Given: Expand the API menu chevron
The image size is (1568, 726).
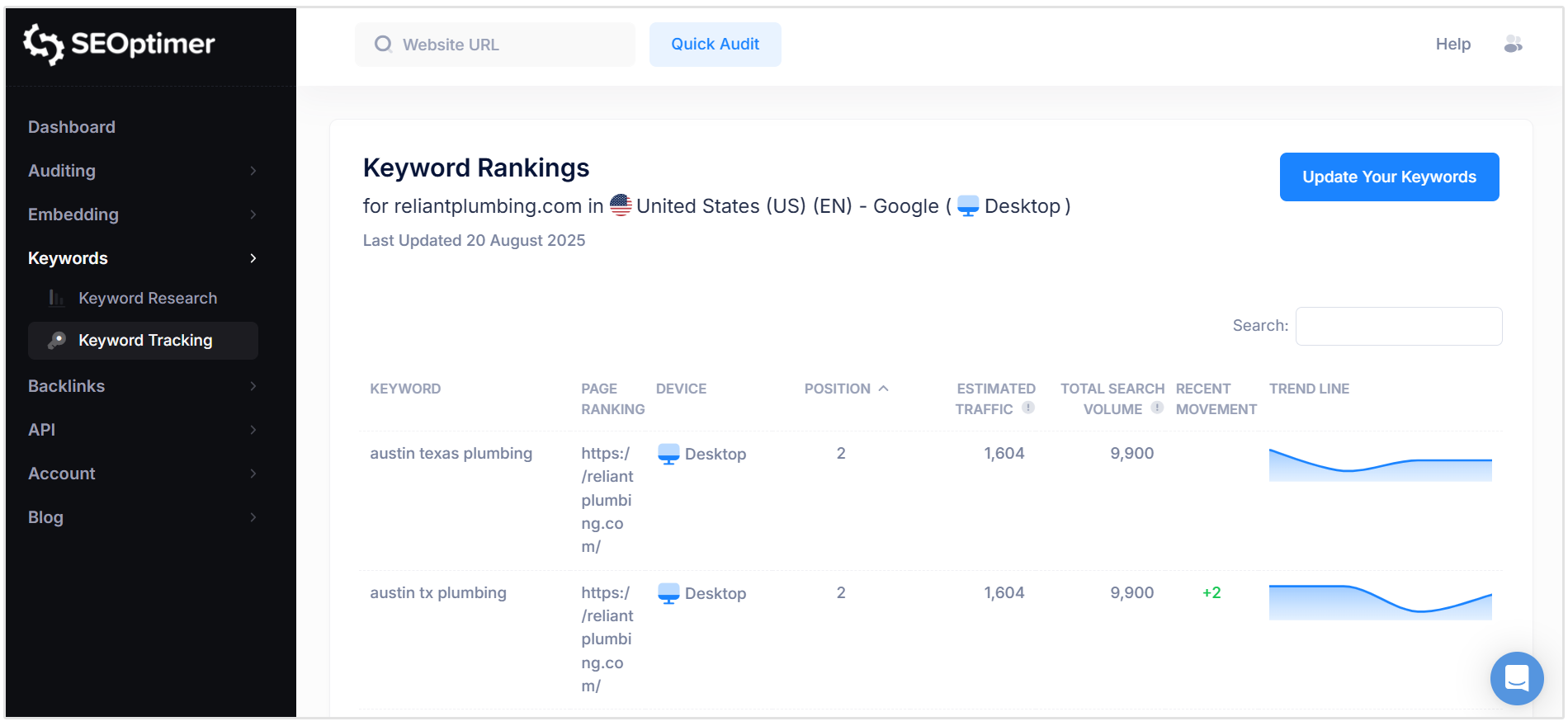Looking at the screenshot, I should [x=253, y=430].
